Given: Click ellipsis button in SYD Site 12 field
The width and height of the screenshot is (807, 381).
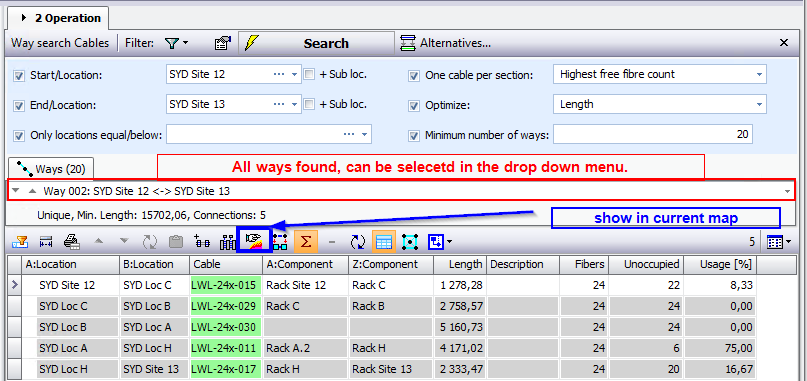Looking at the screenshot, I should (x=279, y=74).
